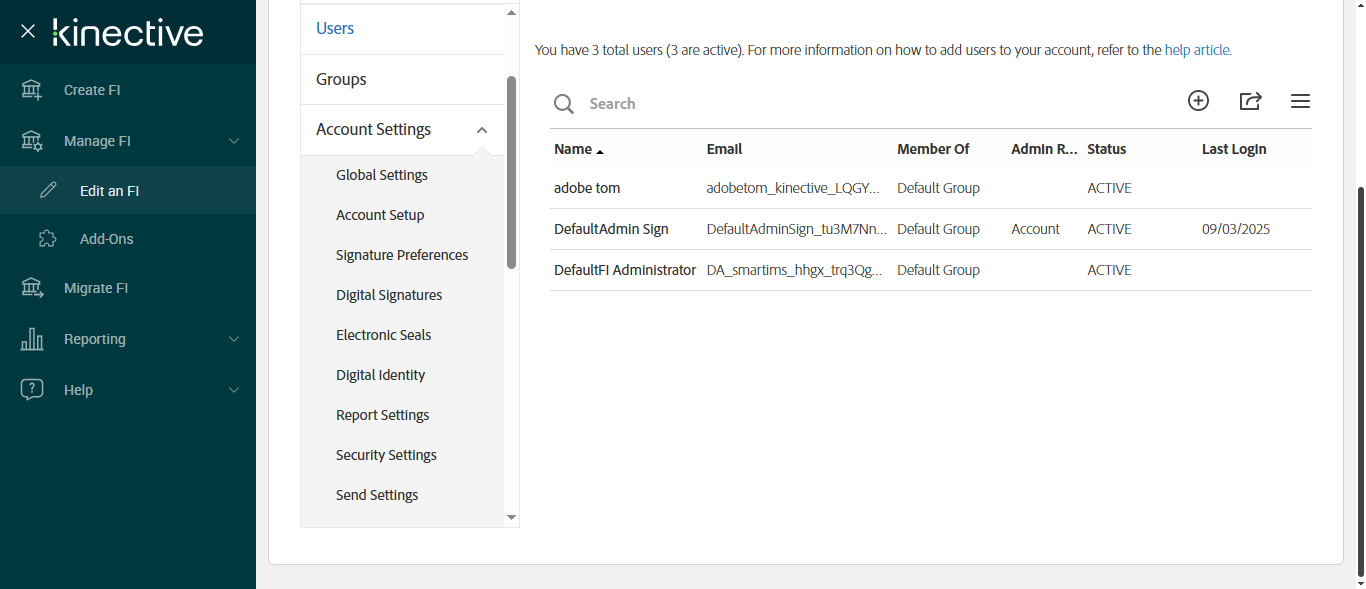1366x589 pixels.
Task: Collapse the Account Settings section
Action: [482, 130]
